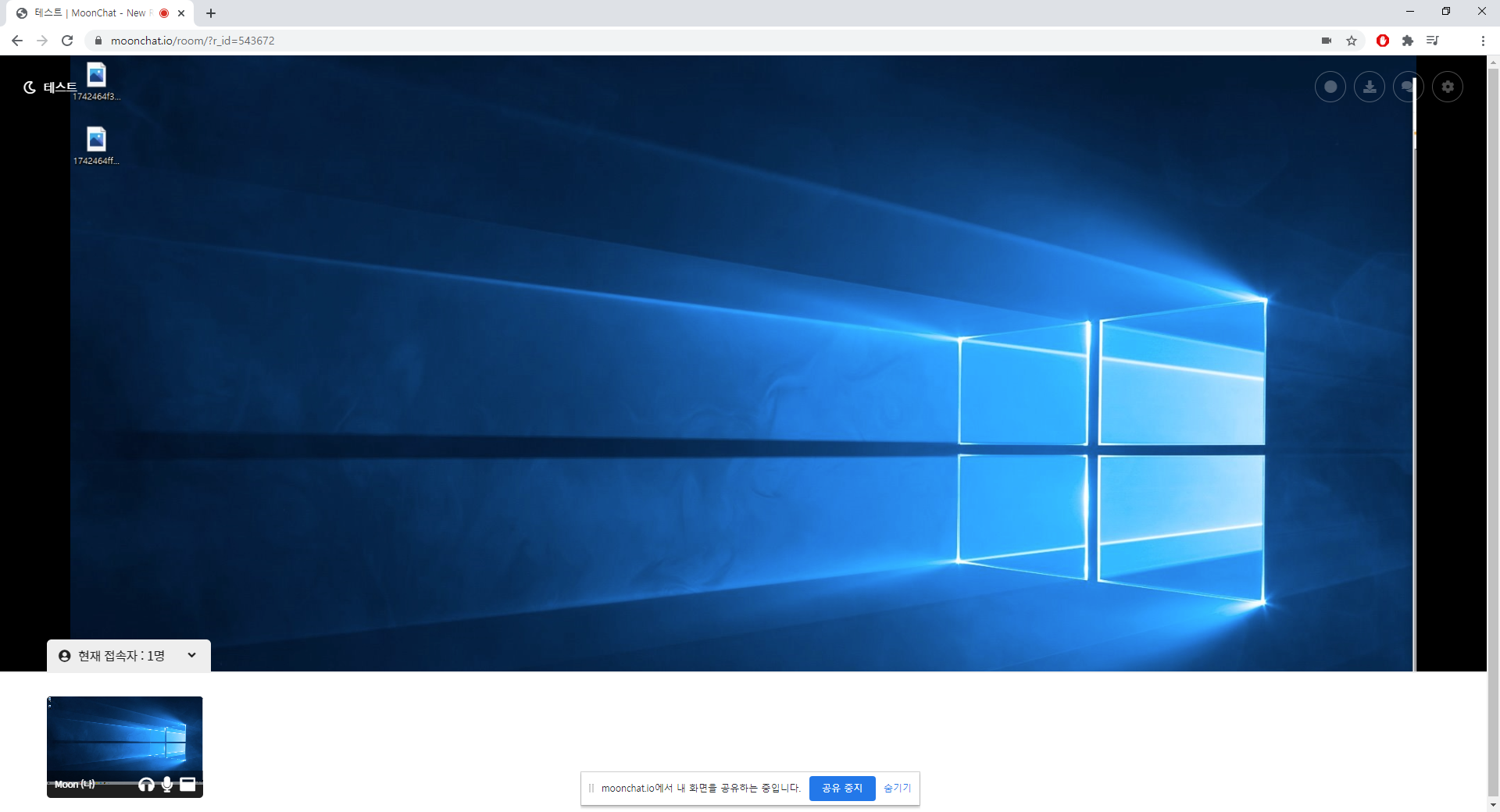
Task: Toggle screen share window icon on Moon thumbnail
Action: coord(187,784)
